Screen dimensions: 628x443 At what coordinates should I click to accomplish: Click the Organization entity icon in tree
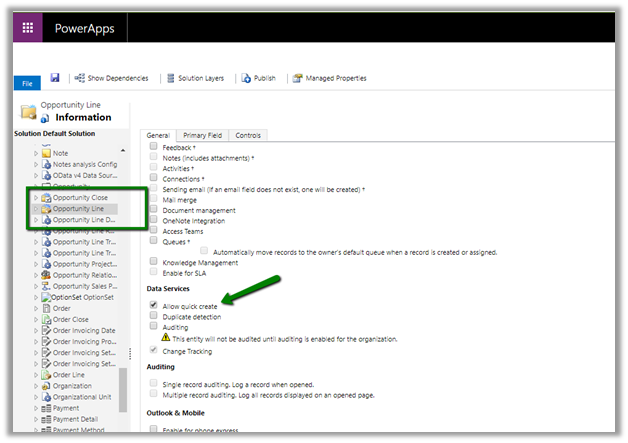click(x=46, y=385)
